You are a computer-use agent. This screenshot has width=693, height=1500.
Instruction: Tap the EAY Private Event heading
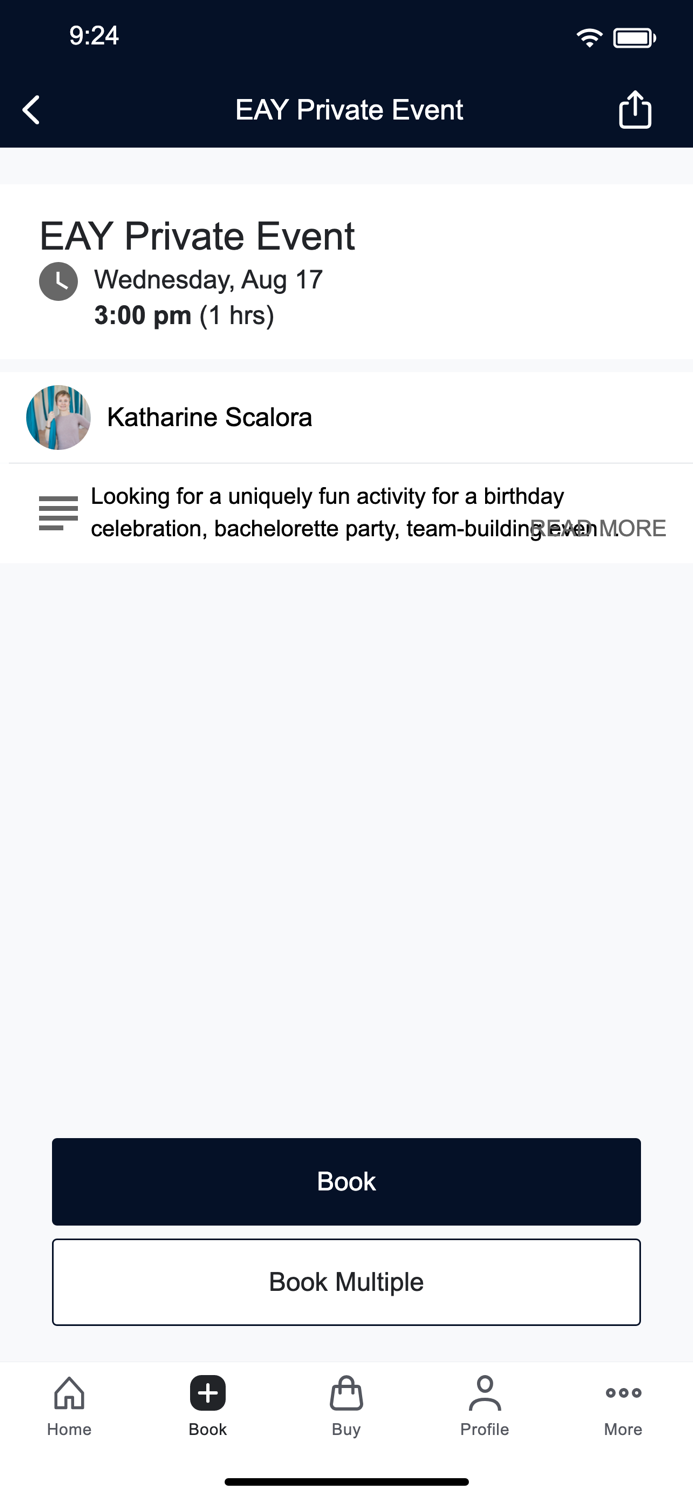[x=197, y=236]
